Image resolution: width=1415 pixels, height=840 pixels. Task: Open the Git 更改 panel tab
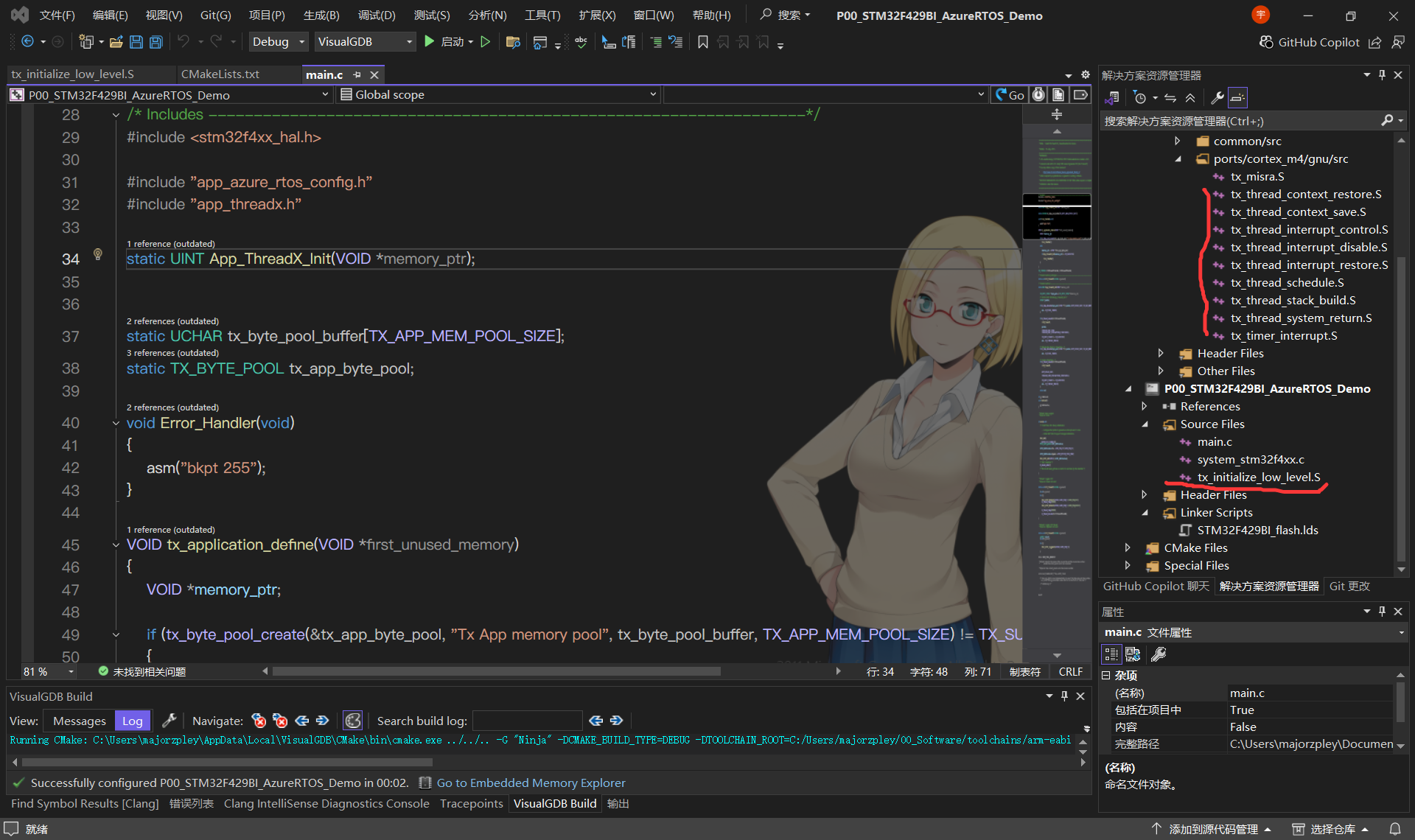(x=1349, y=586)
